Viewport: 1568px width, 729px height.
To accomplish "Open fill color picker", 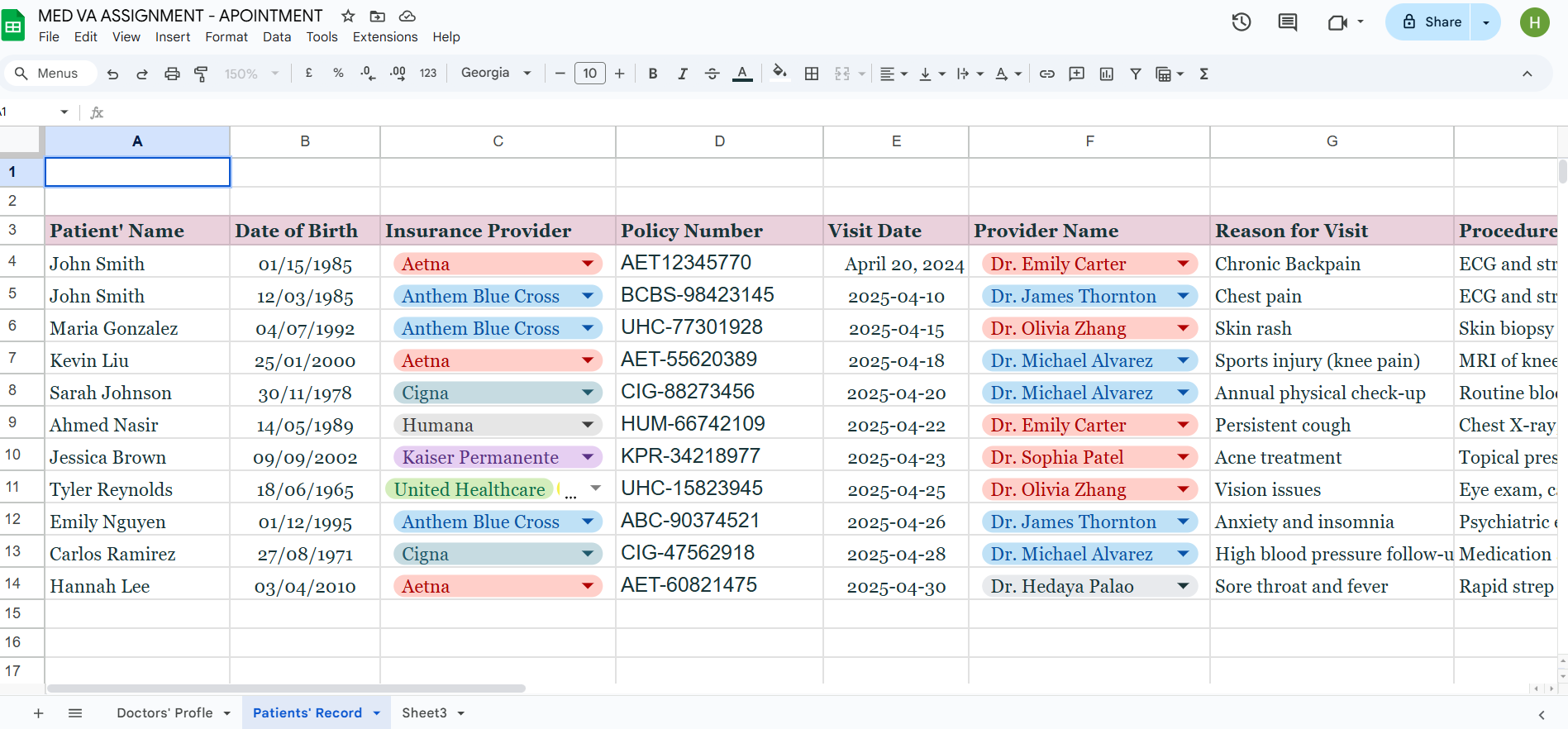I will pos(779,73).
